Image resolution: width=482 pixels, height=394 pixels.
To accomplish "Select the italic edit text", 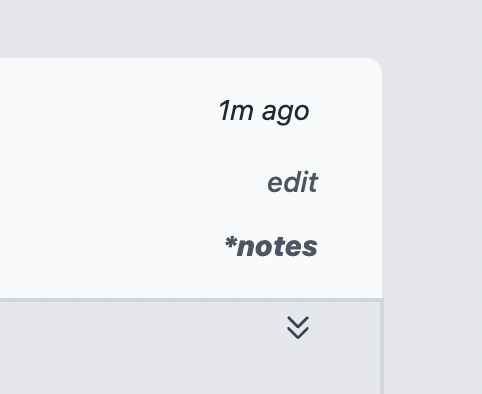I will [x=293, y=182].
